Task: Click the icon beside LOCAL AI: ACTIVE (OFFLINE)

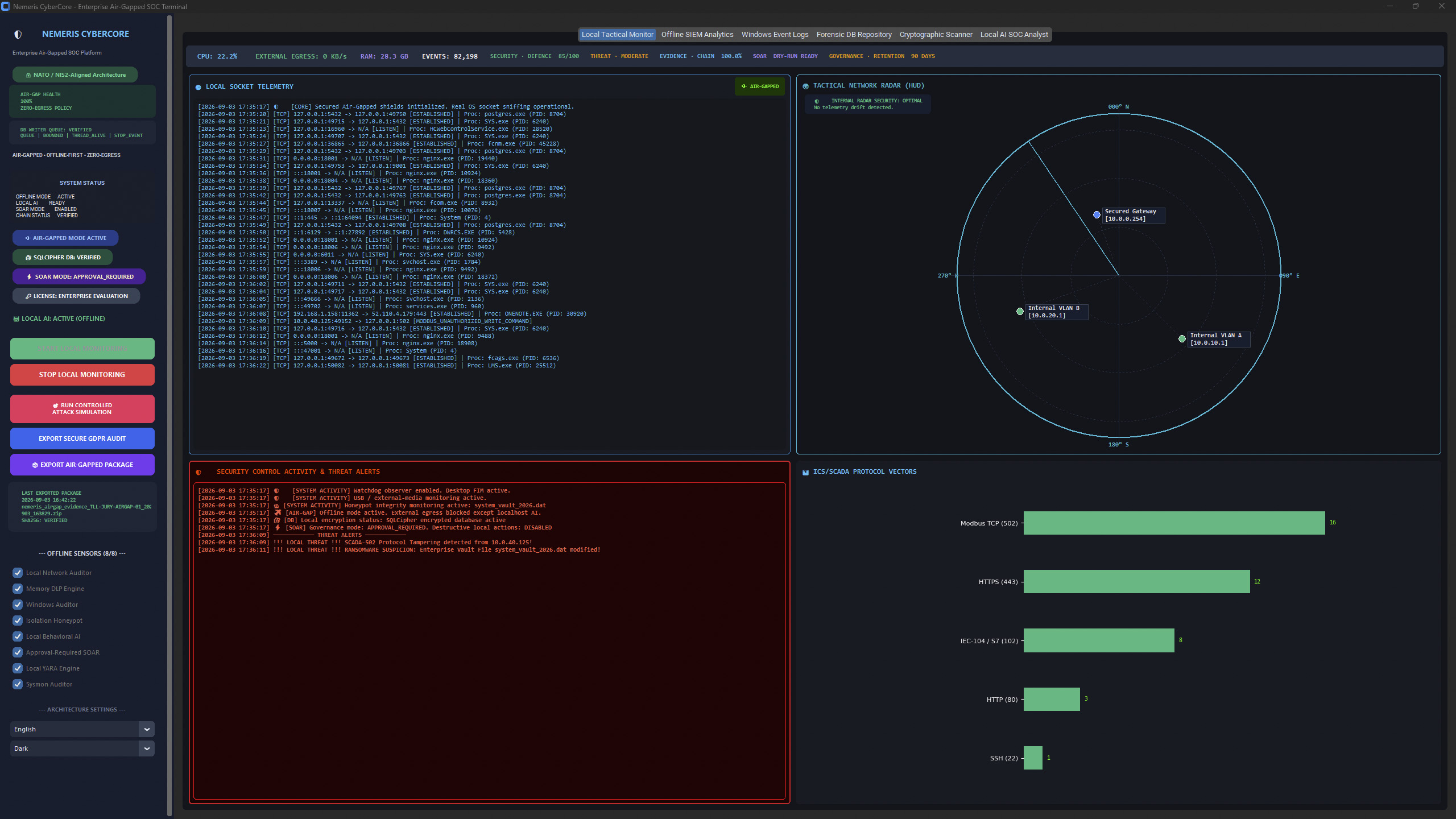Action: (x=16, y=319)
